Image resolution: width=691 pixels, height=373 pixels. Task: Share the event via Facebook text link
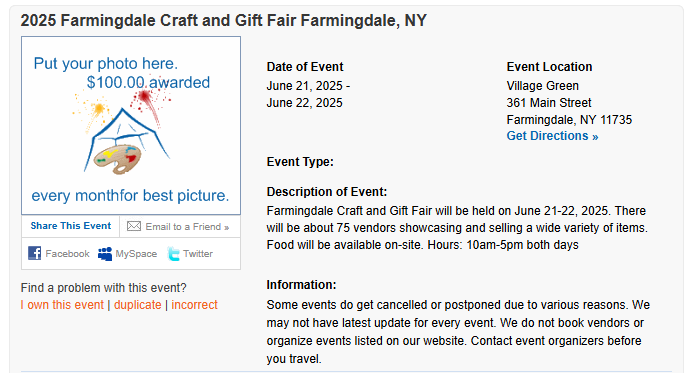[x=67, y=254]
